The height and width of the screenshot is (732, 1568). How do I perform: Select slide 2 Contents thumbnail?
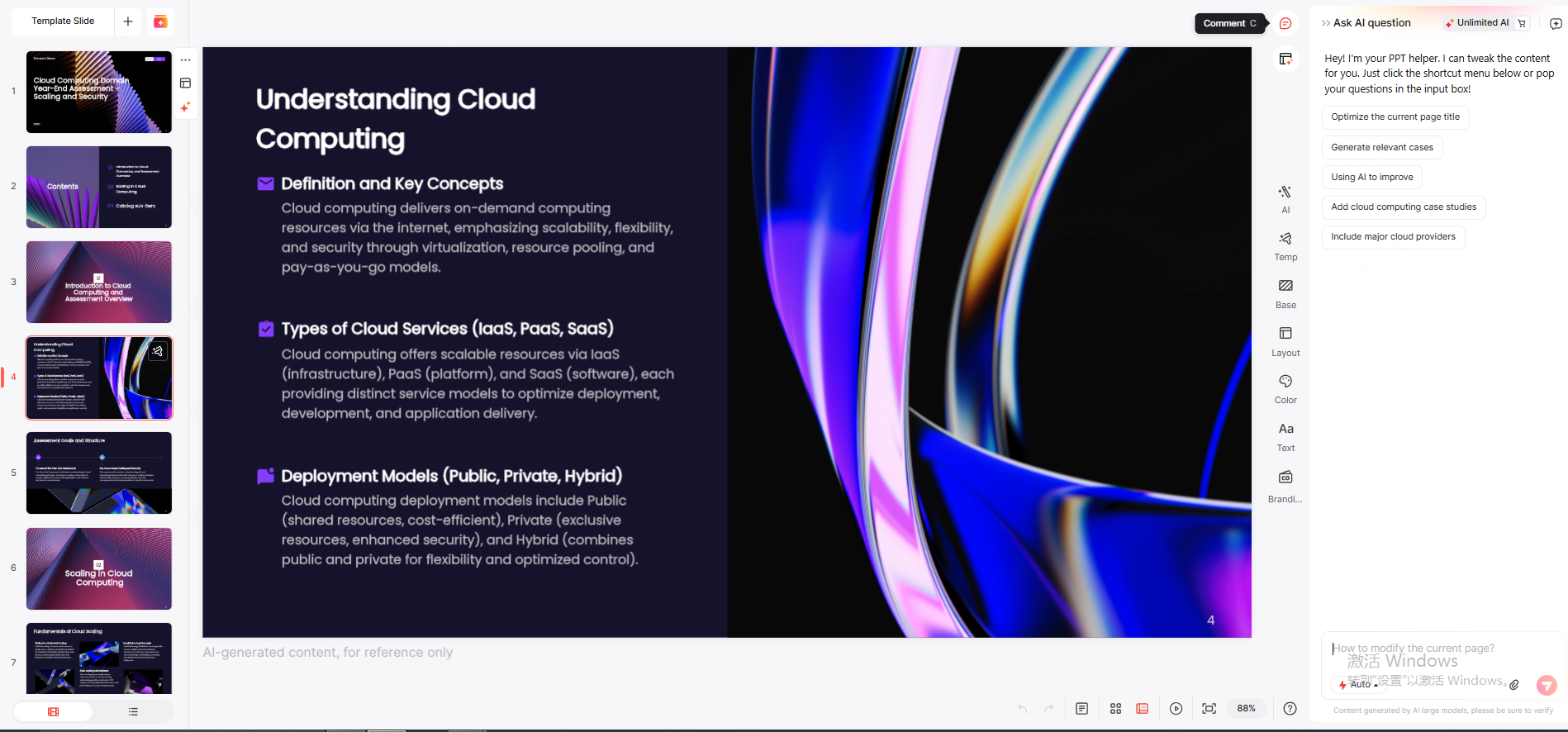(x=99, y=187)
